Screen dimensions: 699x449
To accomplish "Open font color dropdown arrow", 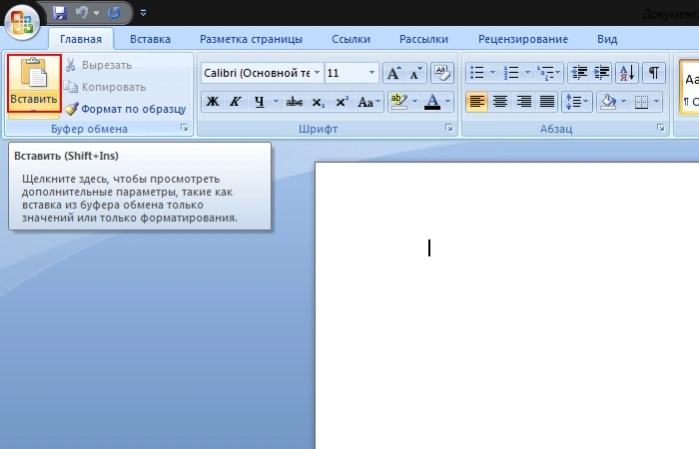I will 448,102.
